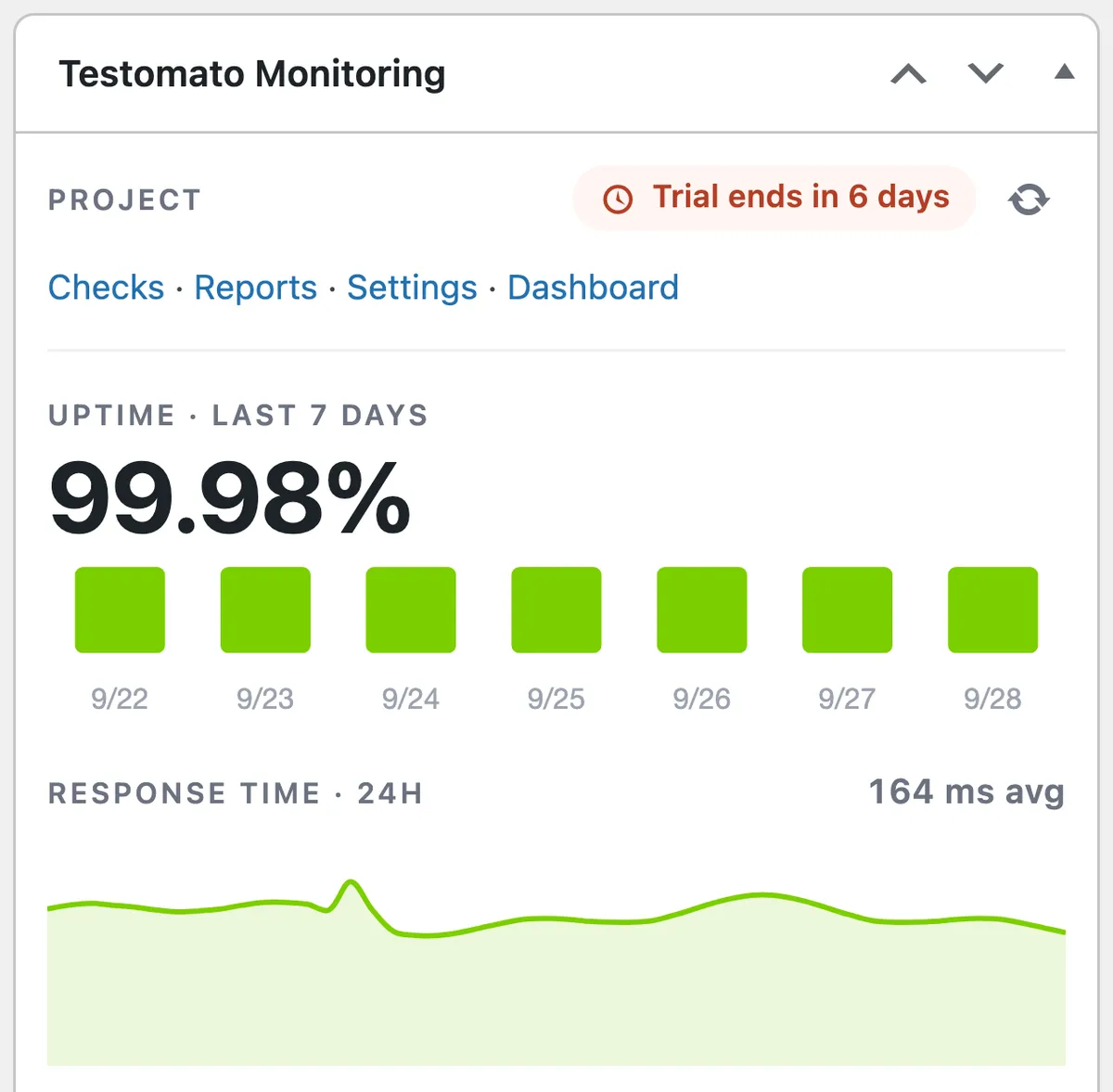The height and width of the screenshot is (1092, 1113).
Task: Go to the Settings link
Action: coord(412,288)
